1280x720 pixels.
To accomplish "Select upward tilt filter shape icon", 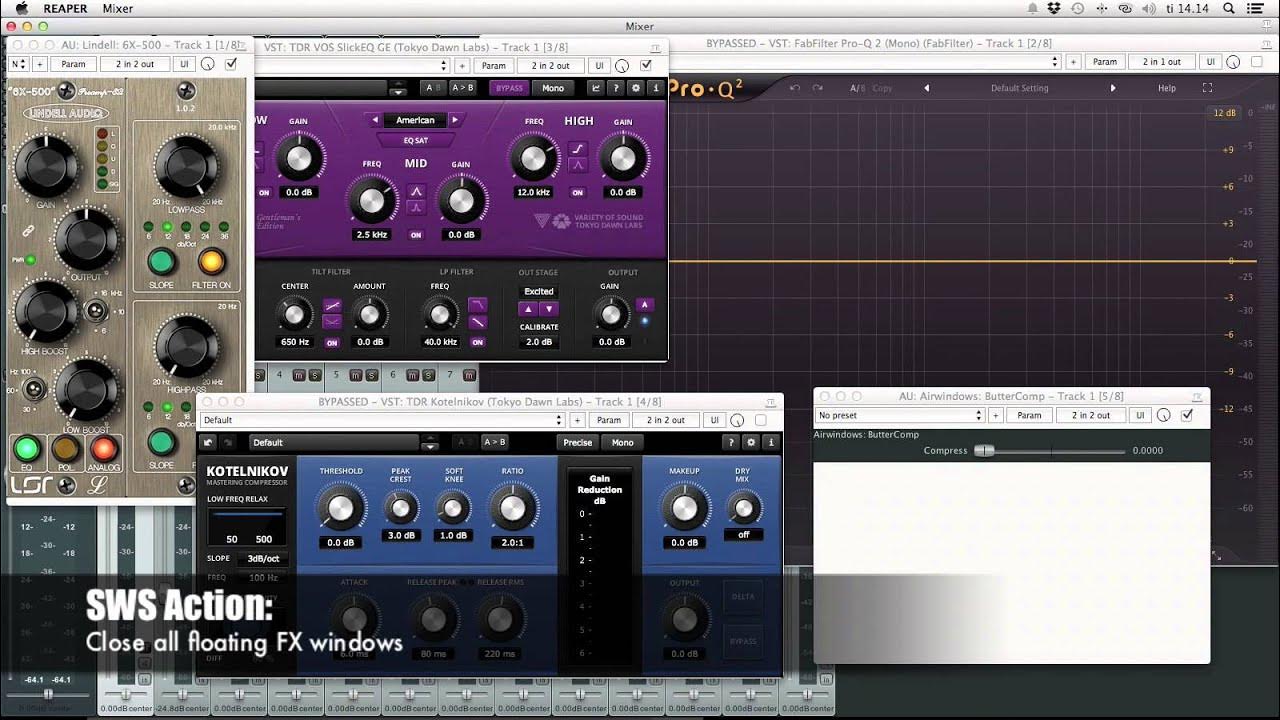I will pyautogui.click(x=332, y=305).
